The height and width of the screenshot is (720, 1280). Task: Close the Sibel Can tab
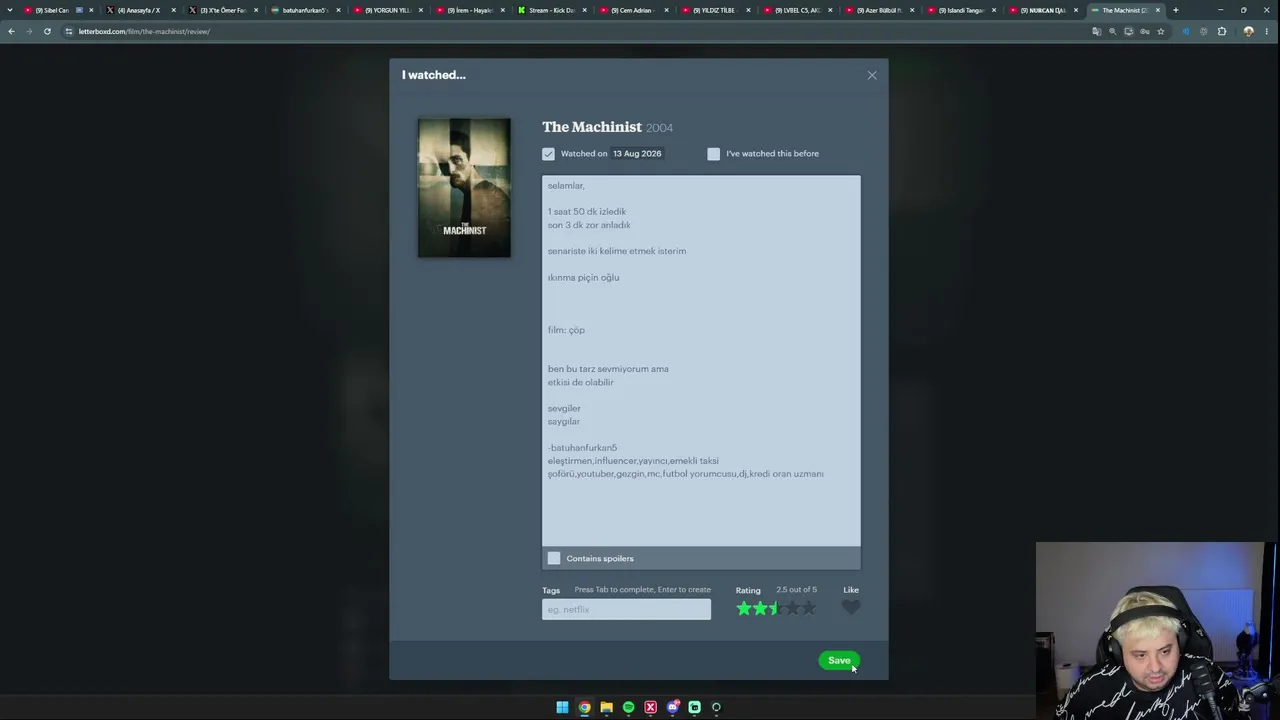pyautogui.click(x=91, y=10)
